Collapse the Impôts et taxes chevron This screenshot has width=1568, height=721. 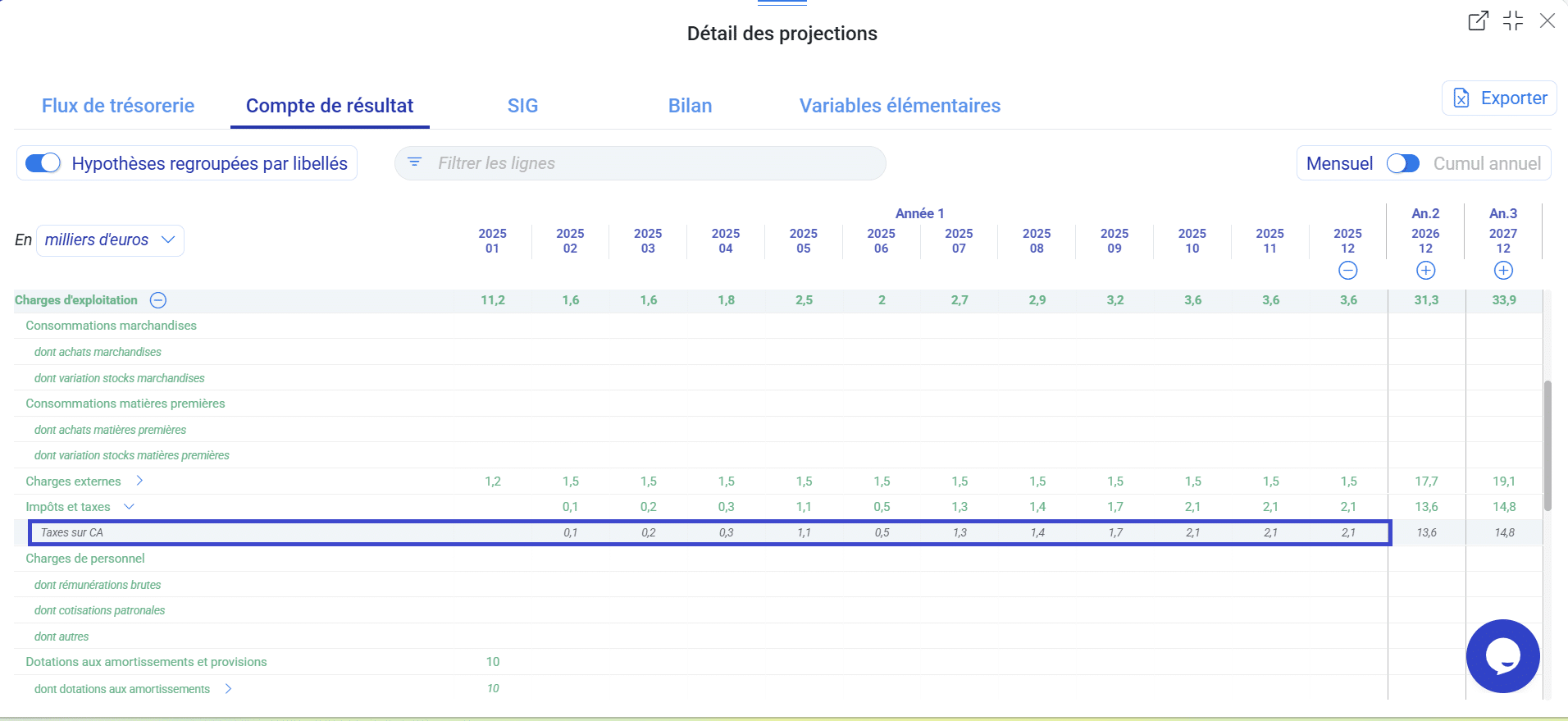pos(129,507)
